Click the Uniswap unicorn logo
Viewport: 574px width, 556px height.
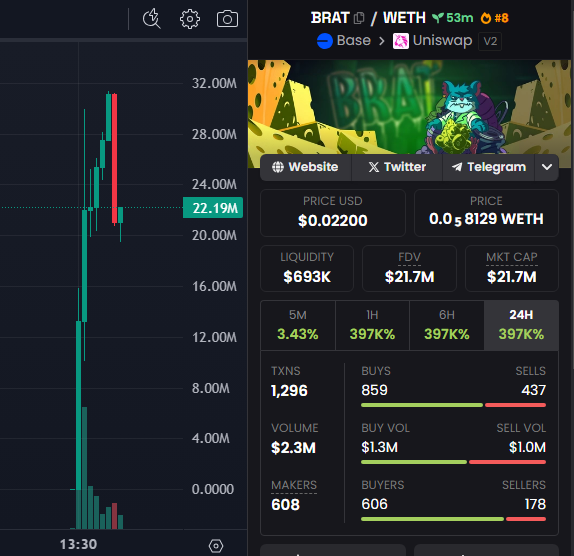click(x=401, y=41)
